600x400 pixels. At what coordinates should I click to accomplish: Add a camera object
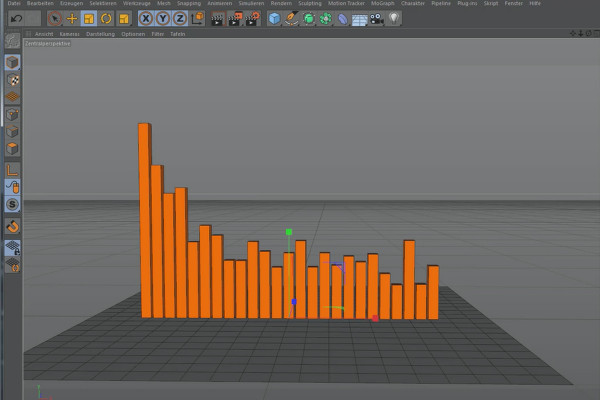point(377,19)
